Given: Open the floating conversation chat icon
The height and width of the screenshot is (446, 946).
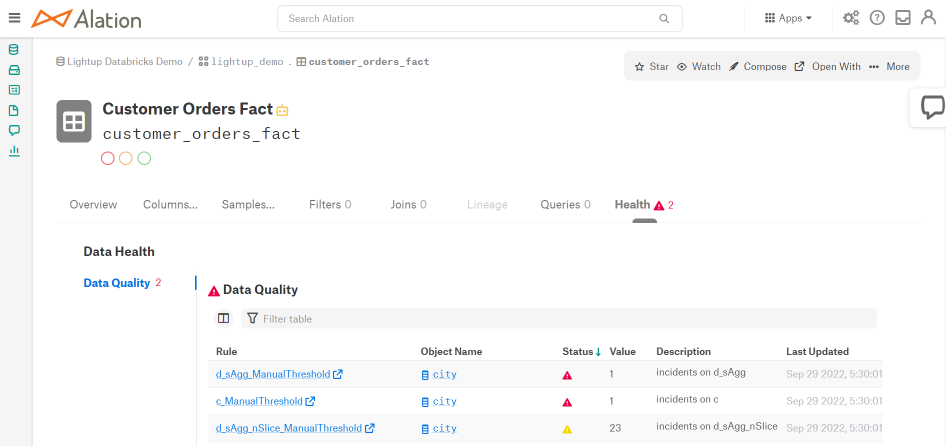Looking at the screenshot, I should 932,108.
